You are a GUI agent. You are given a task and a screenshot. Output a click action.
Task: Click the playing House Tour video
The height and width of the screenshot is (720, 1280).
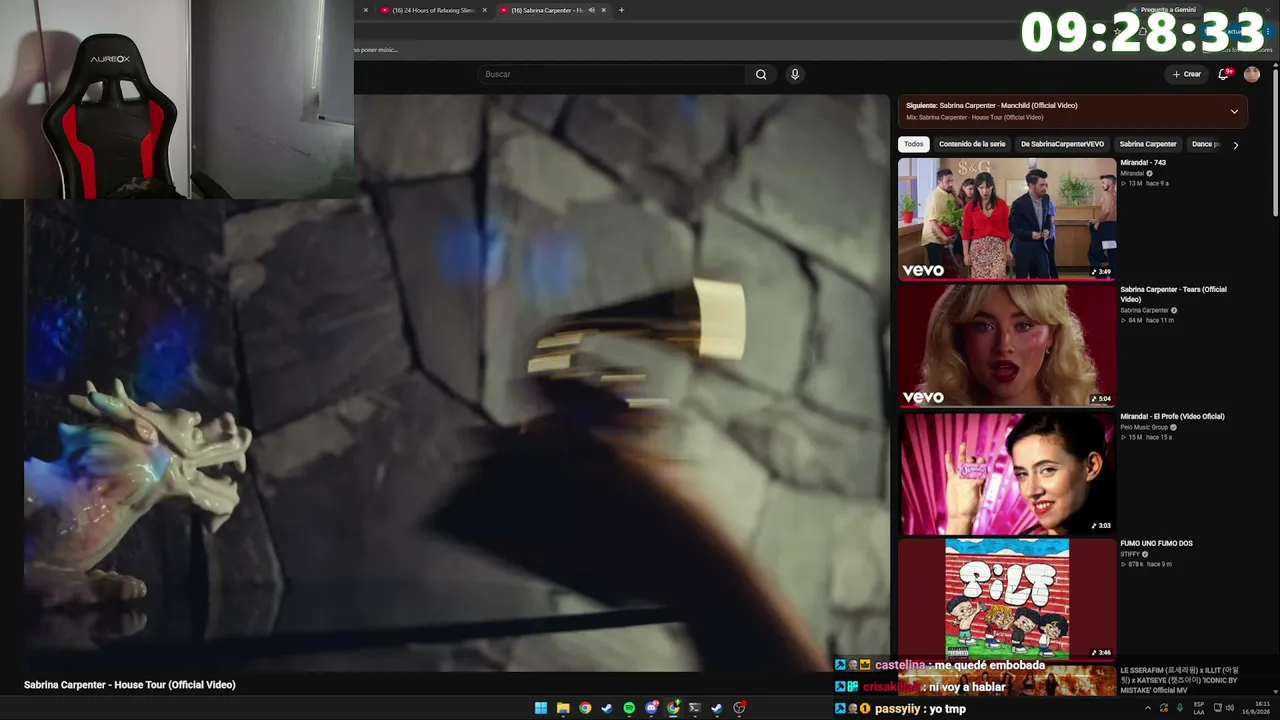tap(457, 383)
